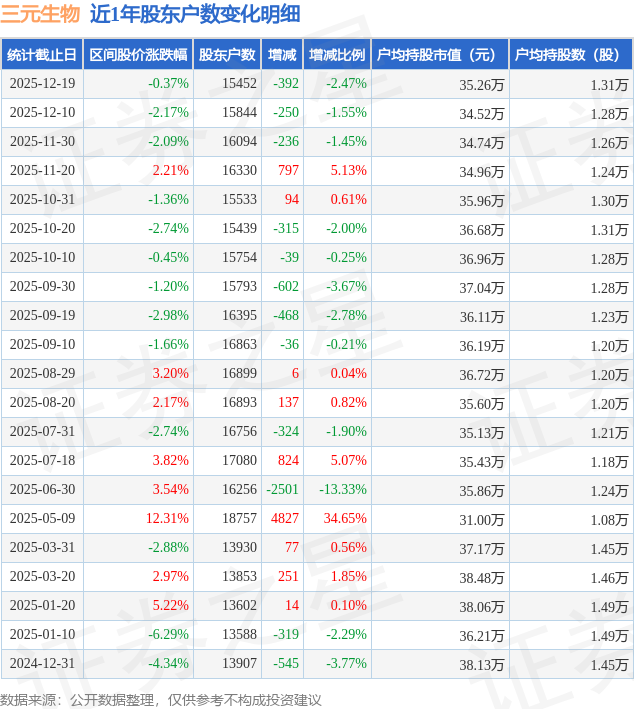634x709 pixels.
Task: Select the 股东户数 column header
Action: click(x=226, y=55)
